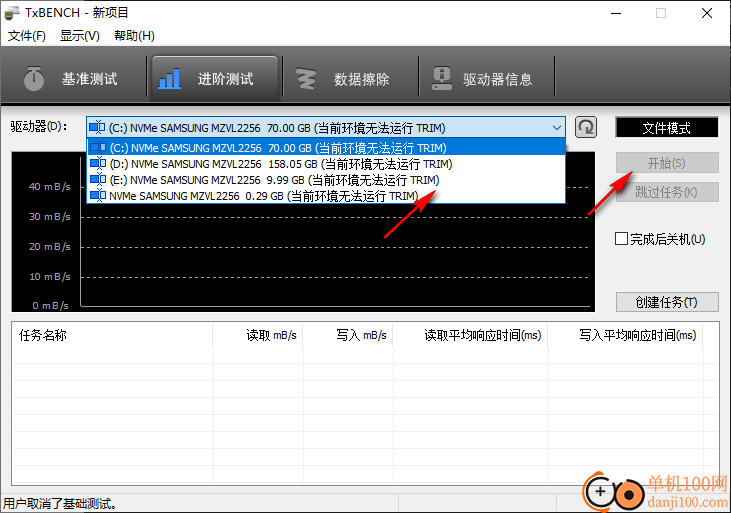Click the 读取平均响应时间(ms) column header
Screen dimensions: 731x513
tap(470, 335)
